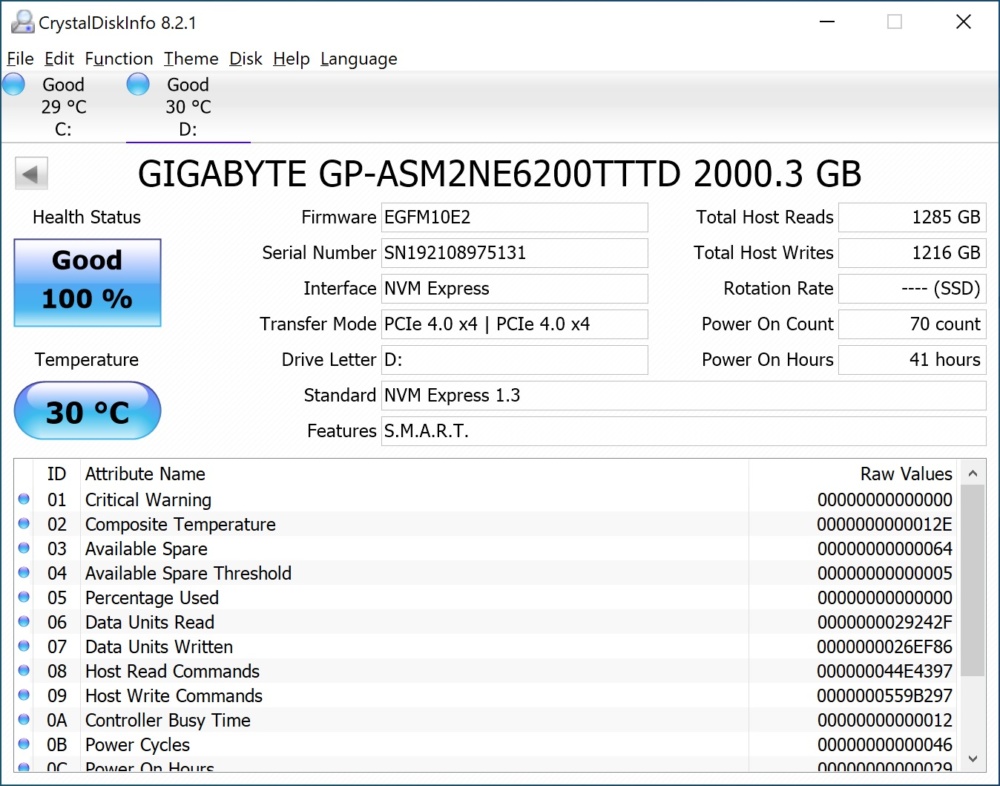Click the attribute list scroll up arrow
Viewport: 1000px width, 786px height.
pos(973,473)
